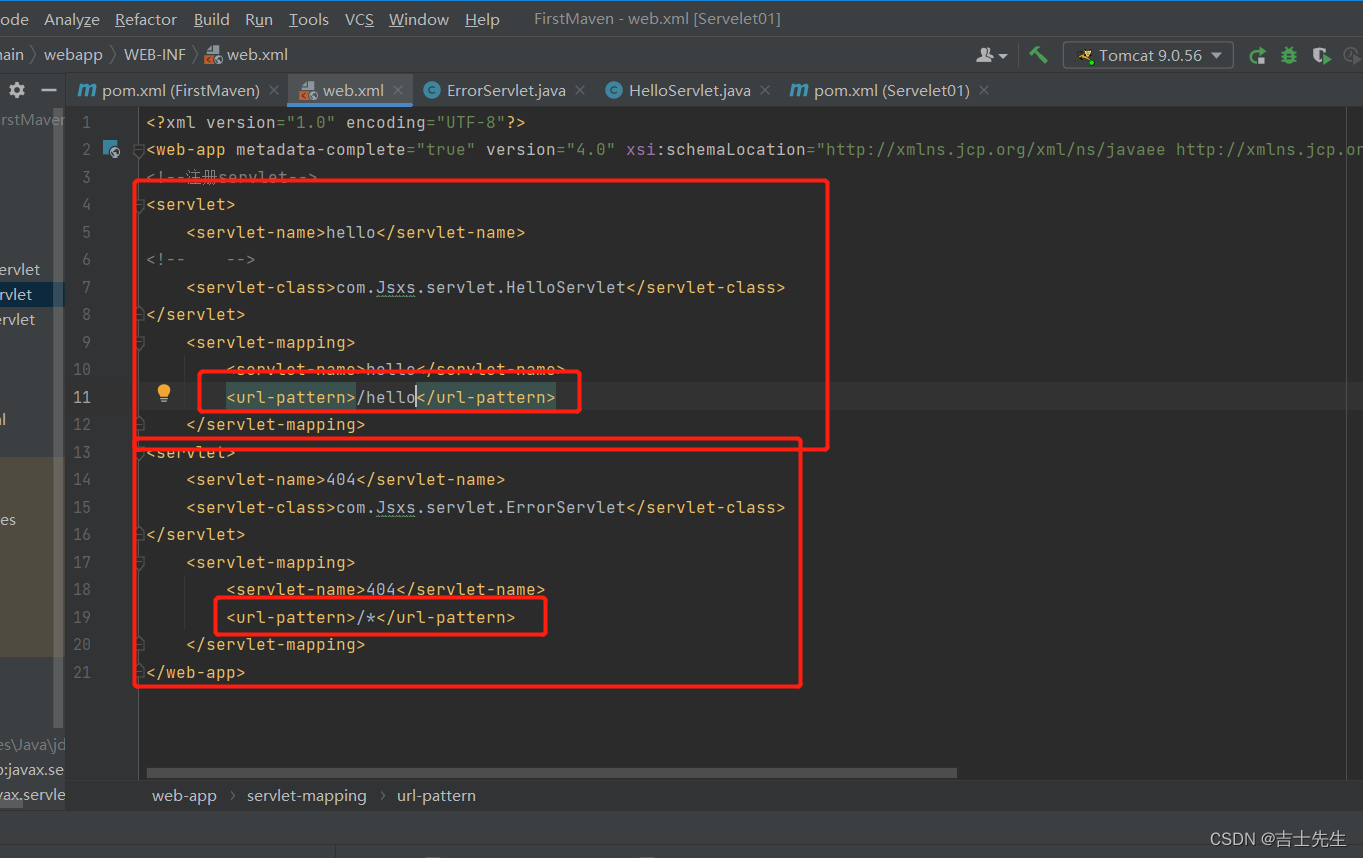Click com.Jsxs.servlet.HelloServlet class text on line 7
1363x858 pixels.
coord(481,287)
